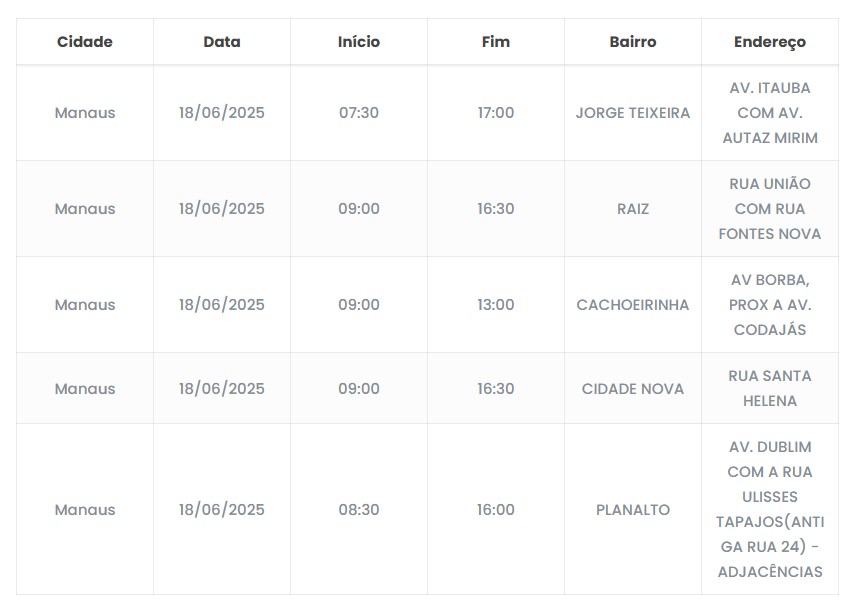The image size is (865, 613).
Task: Select the RUA SANTA HELENA address cell
Action: tap(770, 389)
